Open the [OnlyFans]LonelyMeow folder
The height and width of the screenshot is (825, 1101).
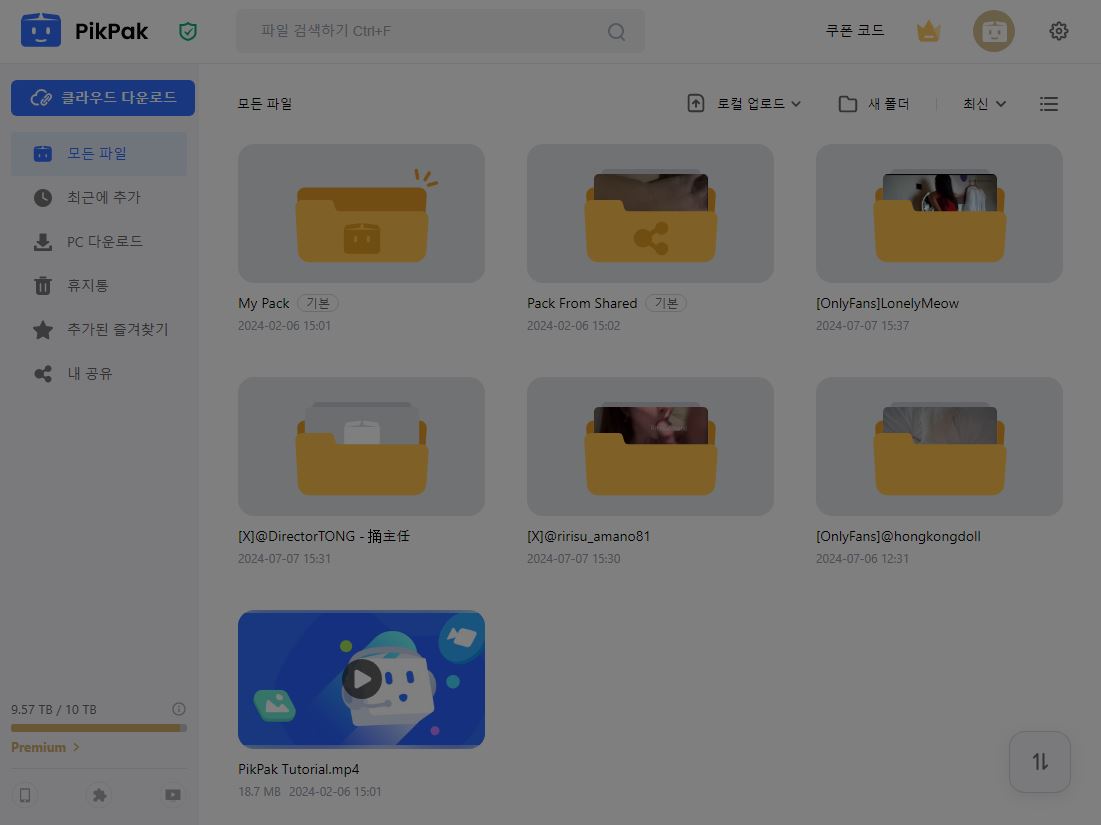click(940, 213)
